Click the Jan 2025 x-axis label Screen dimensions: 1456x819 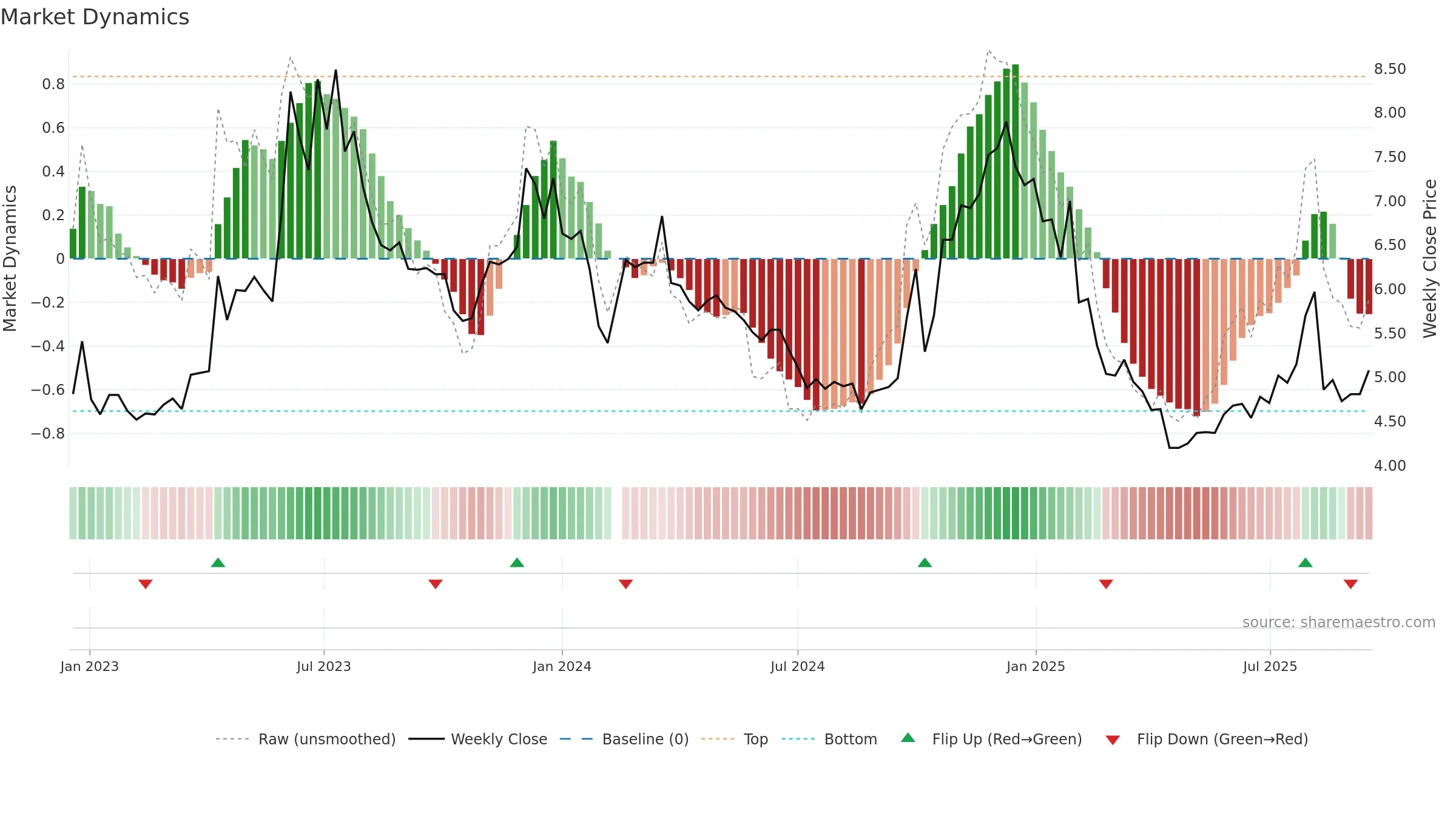click(1036, 666)
